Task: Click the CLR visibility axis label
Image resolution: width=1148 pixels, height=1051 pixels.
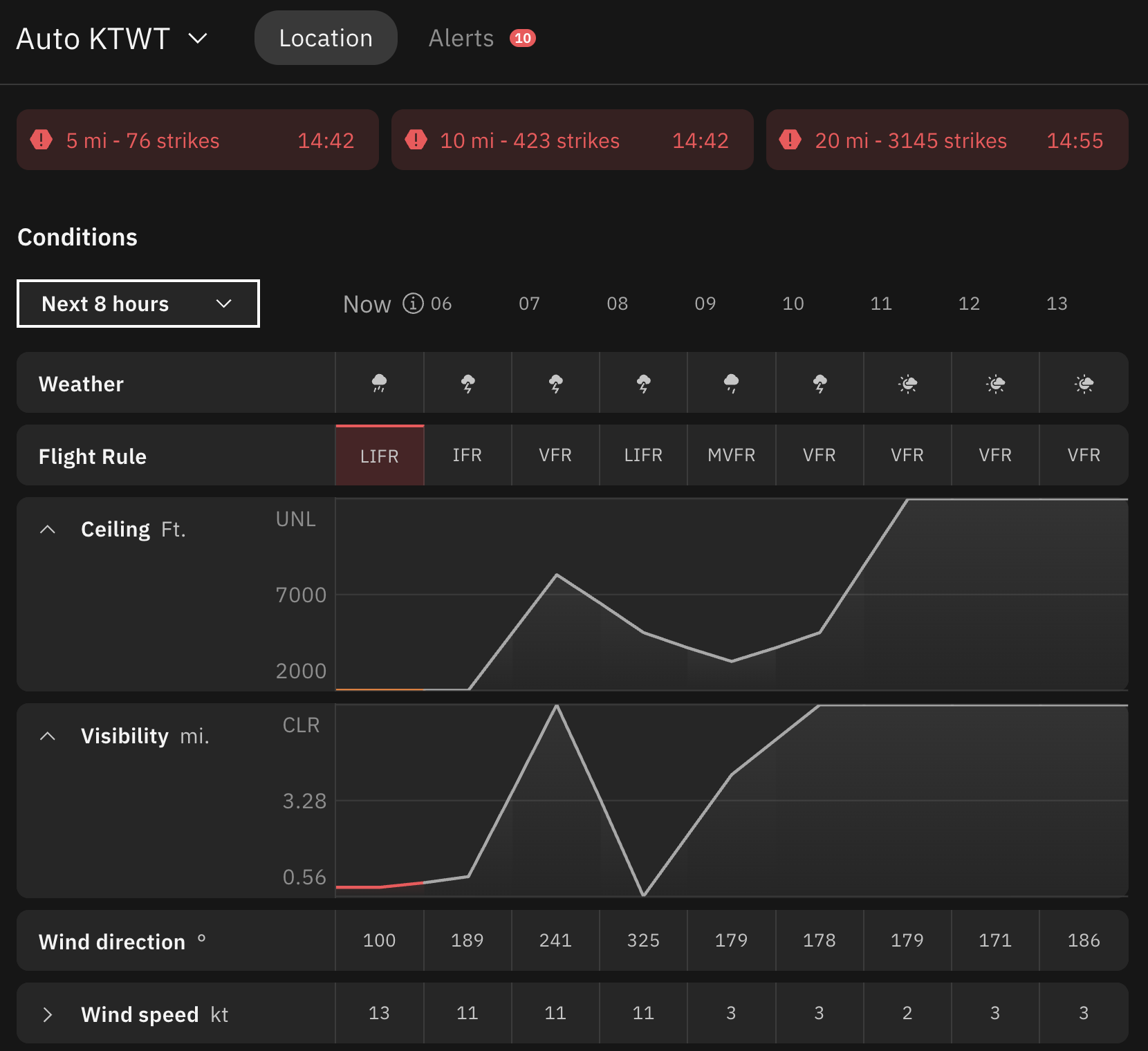Action: pyautogui.click(x=301, y=725)
